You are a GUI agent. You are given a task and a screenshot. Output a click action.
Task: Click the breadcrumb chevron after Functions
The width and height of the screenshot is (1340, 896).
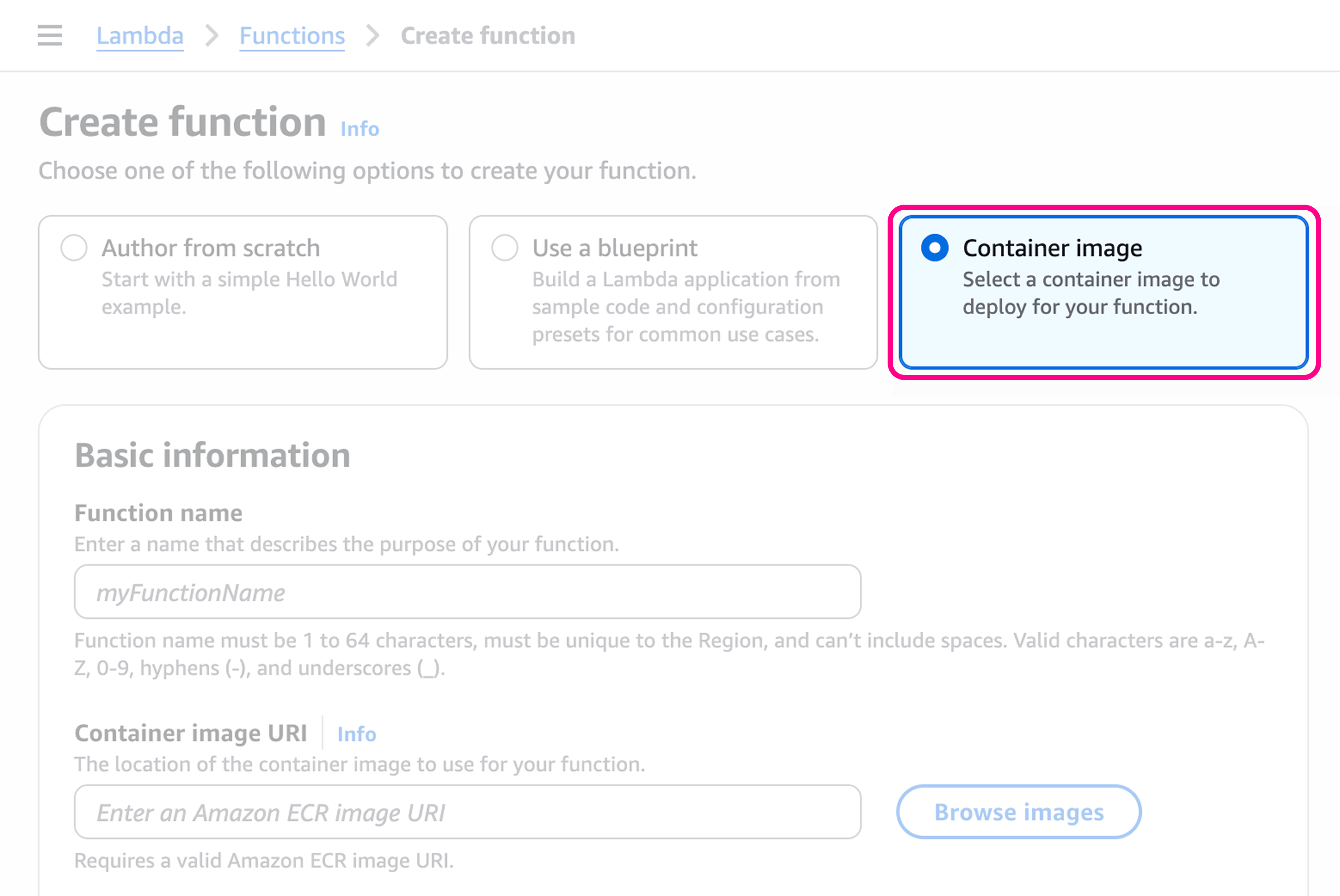click(373, 35)
